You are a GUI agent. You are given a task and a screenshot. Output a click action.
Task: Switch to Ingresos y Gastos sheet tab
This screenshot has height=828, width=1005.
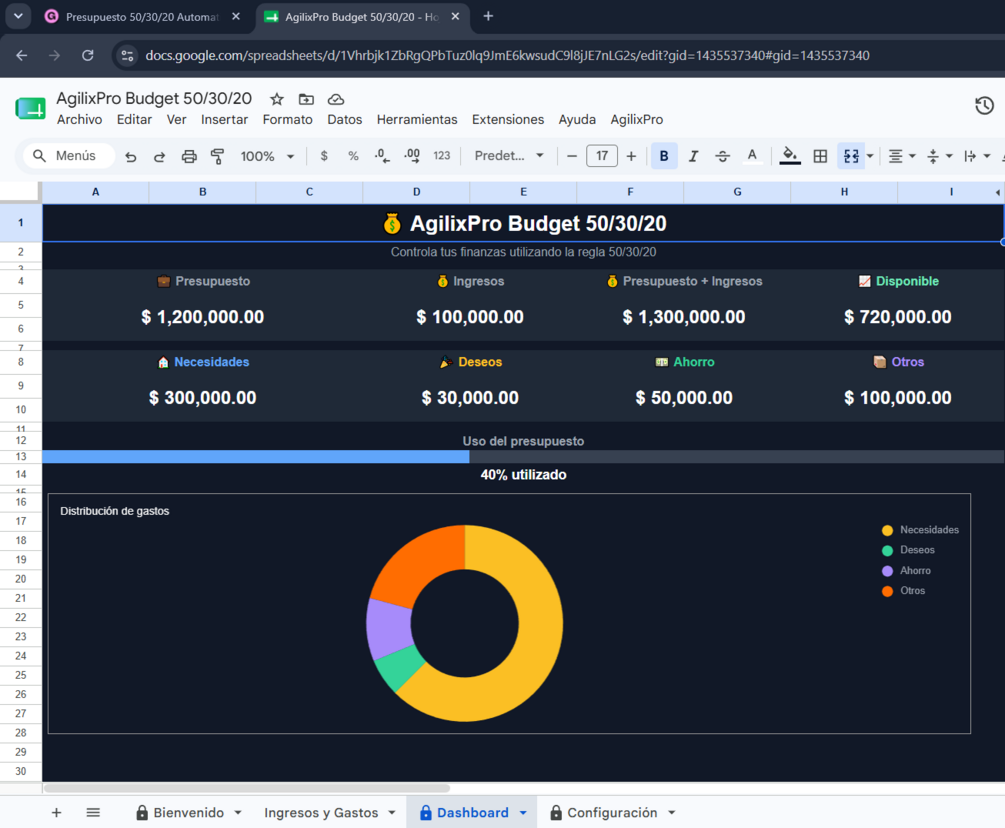pyautogui.click(x=321, y=813)
